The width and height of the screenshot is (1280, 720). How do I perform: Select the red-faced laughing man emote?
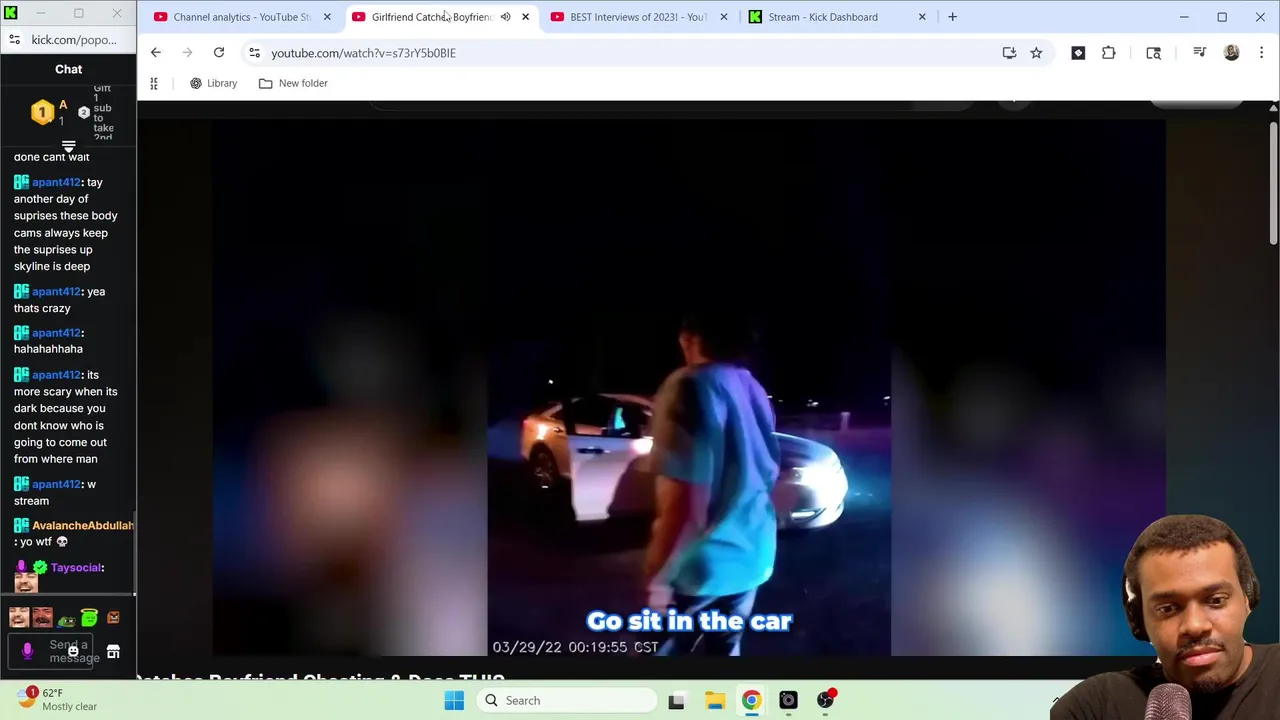42,618
